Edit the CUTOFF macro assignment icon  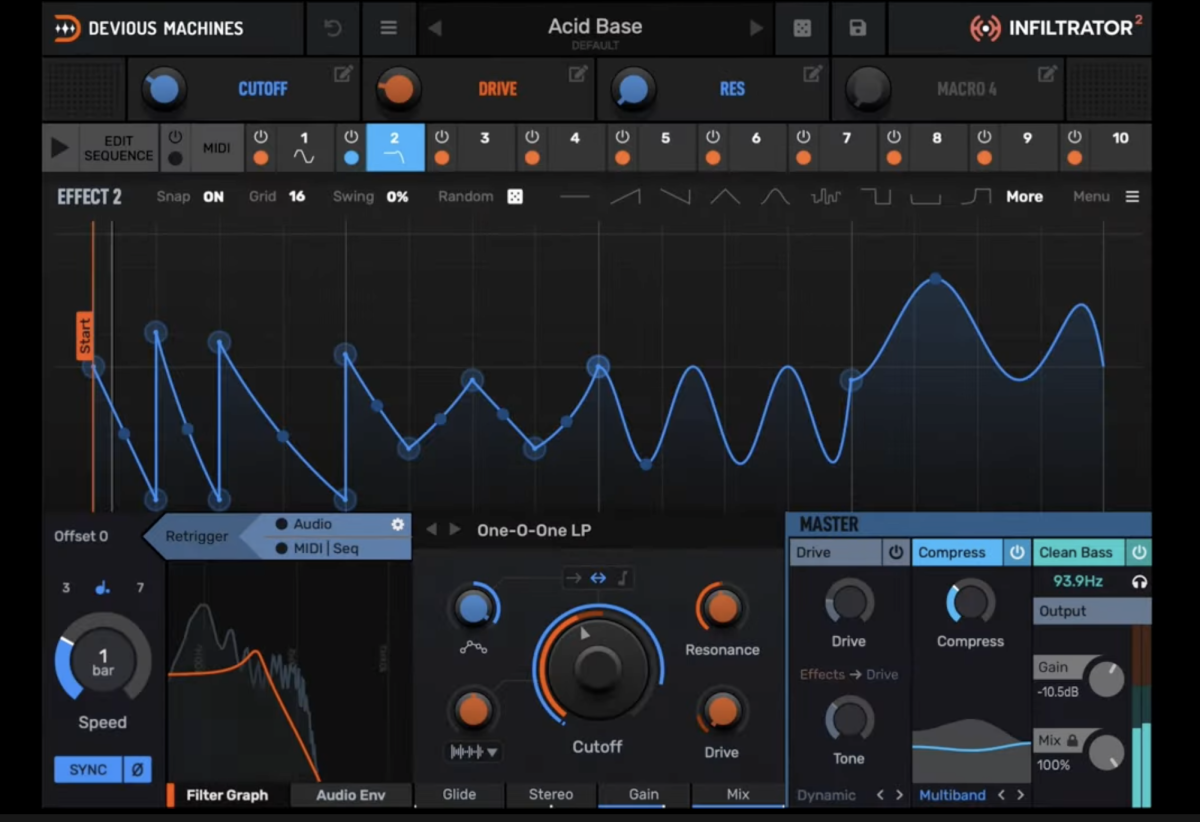pos(343,74)
